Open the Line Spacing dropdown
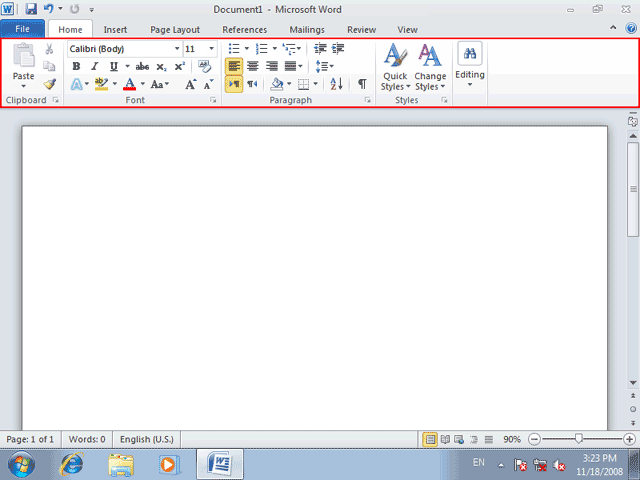 click(x=324, y=66)
